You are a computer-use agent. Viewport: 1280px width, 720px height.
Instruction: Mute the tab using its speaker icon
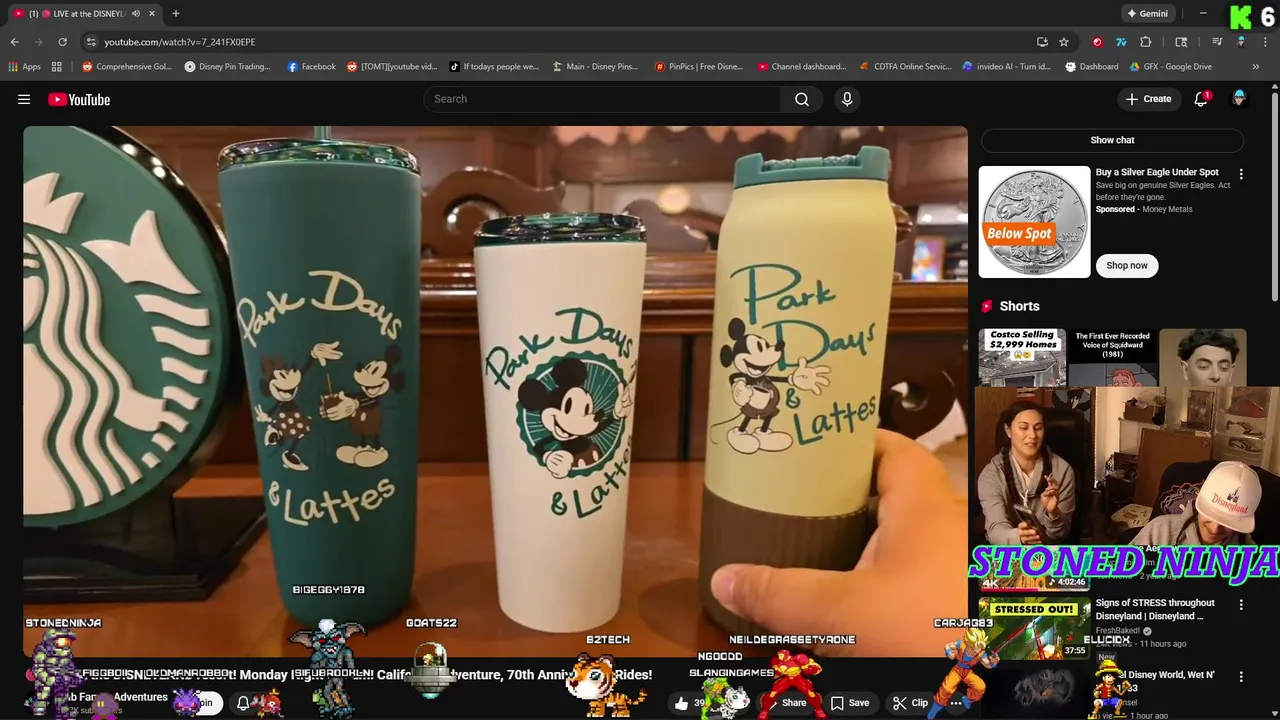click(135, 14)
